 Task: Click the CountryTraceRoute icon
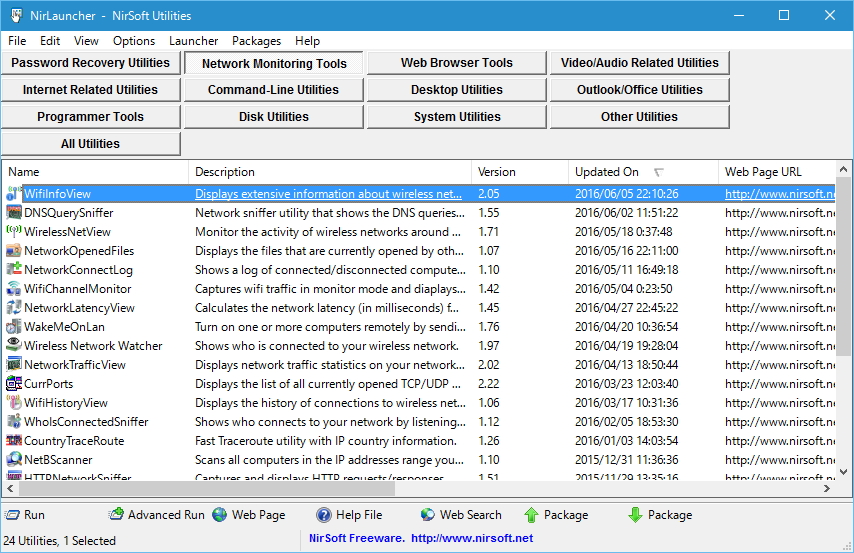click(x=14, y=441)
